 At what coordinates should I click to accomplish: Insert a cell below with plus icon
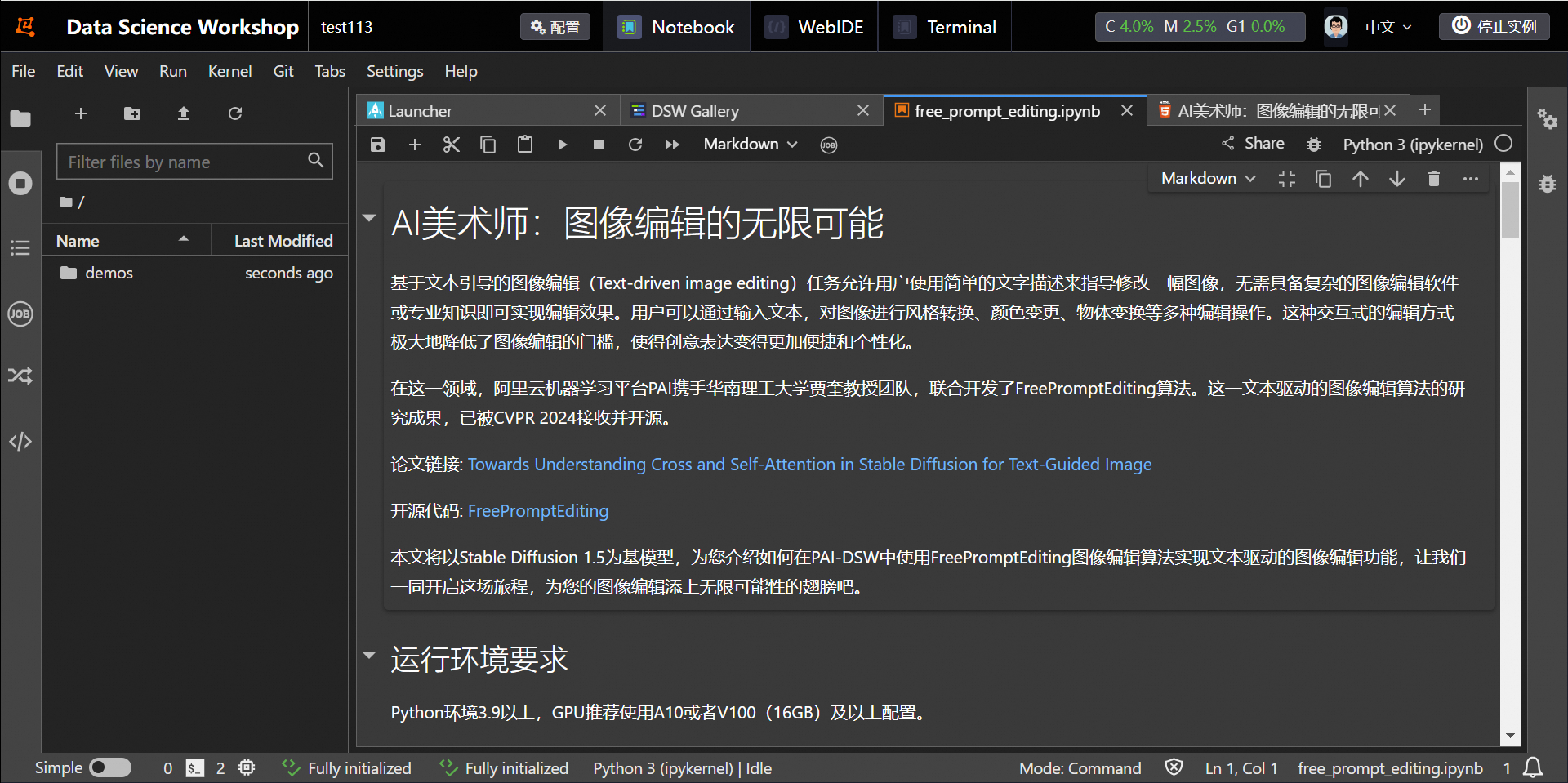(415, 145)
